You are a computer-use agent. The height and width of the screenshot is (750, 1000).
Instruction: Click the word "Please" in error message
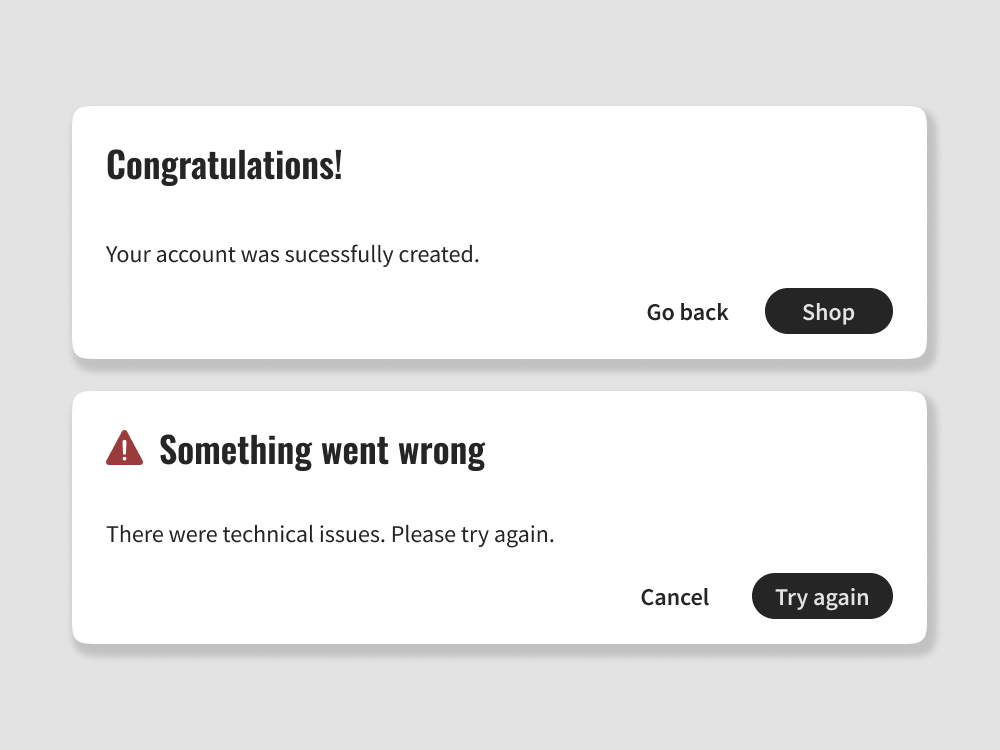tap(423, 535)
